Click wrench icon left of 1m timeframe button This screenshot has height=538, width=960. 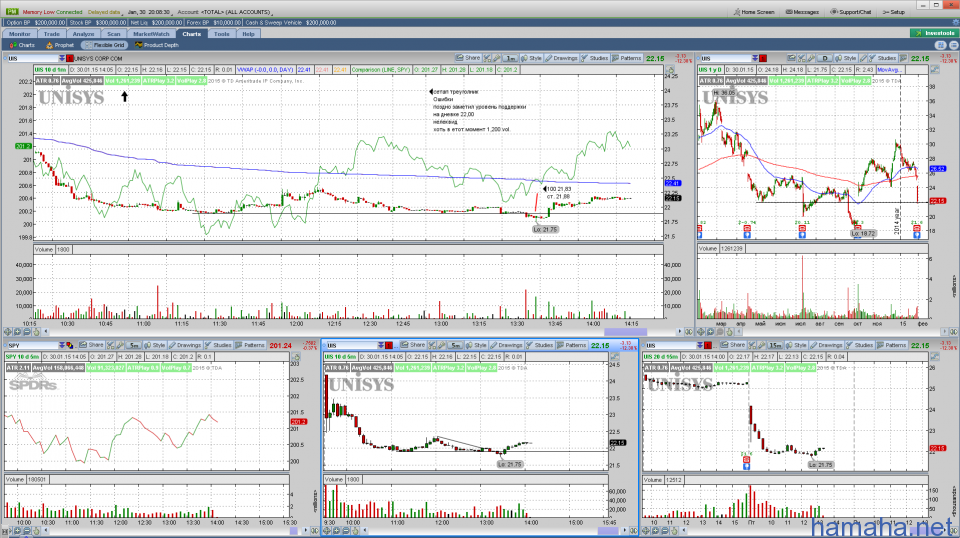coord(497,58)
